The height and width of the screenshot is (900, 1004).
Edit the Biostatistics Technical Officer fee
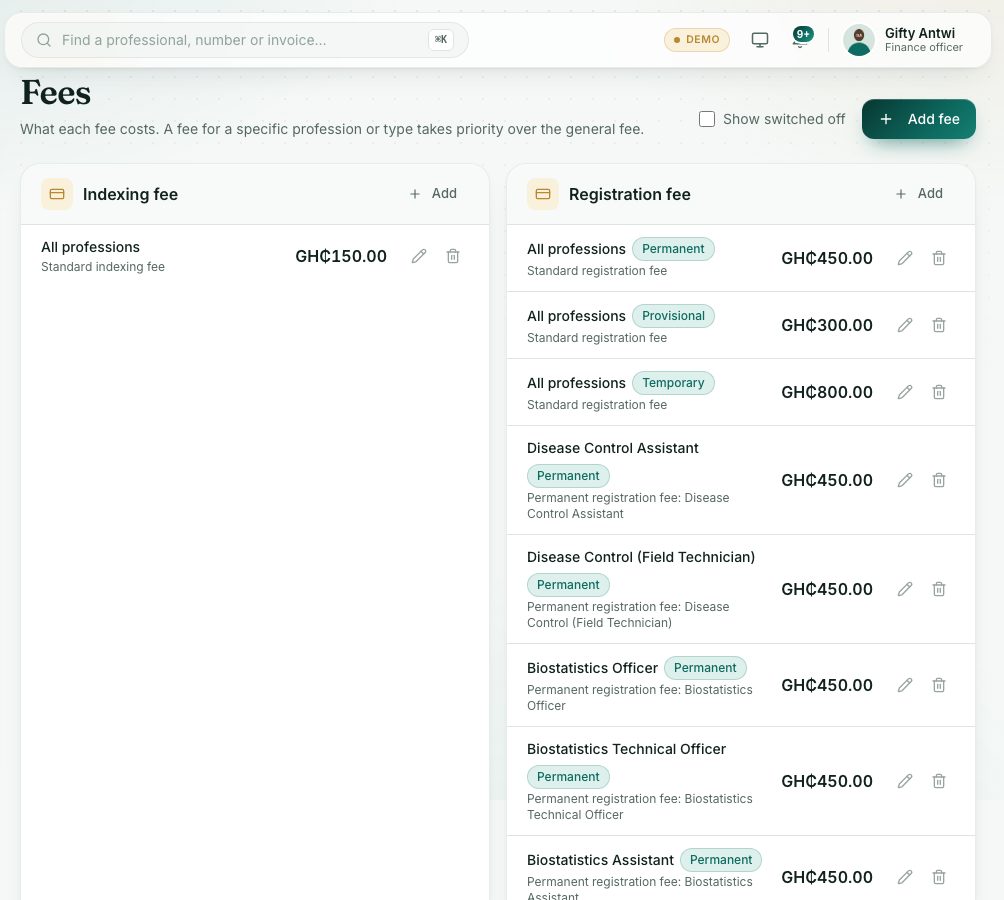905,781
